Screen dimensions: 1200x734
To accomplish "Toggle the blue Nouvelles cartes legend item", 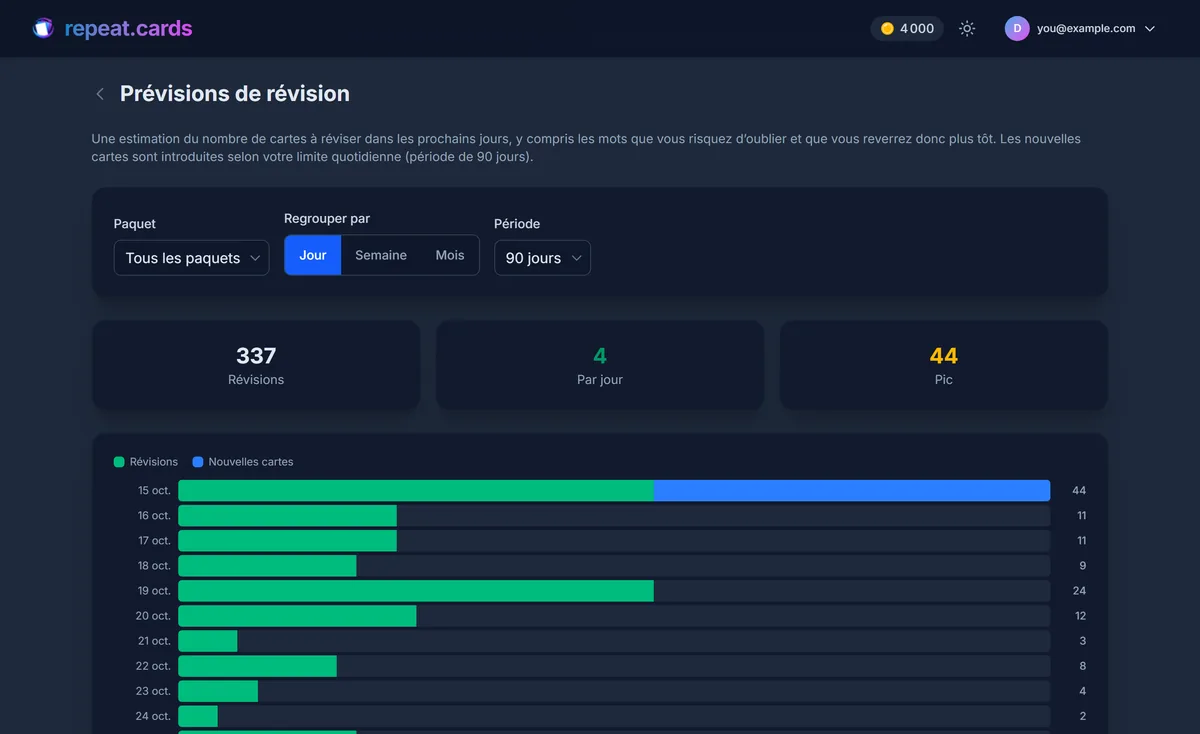I will pos(243,462).
